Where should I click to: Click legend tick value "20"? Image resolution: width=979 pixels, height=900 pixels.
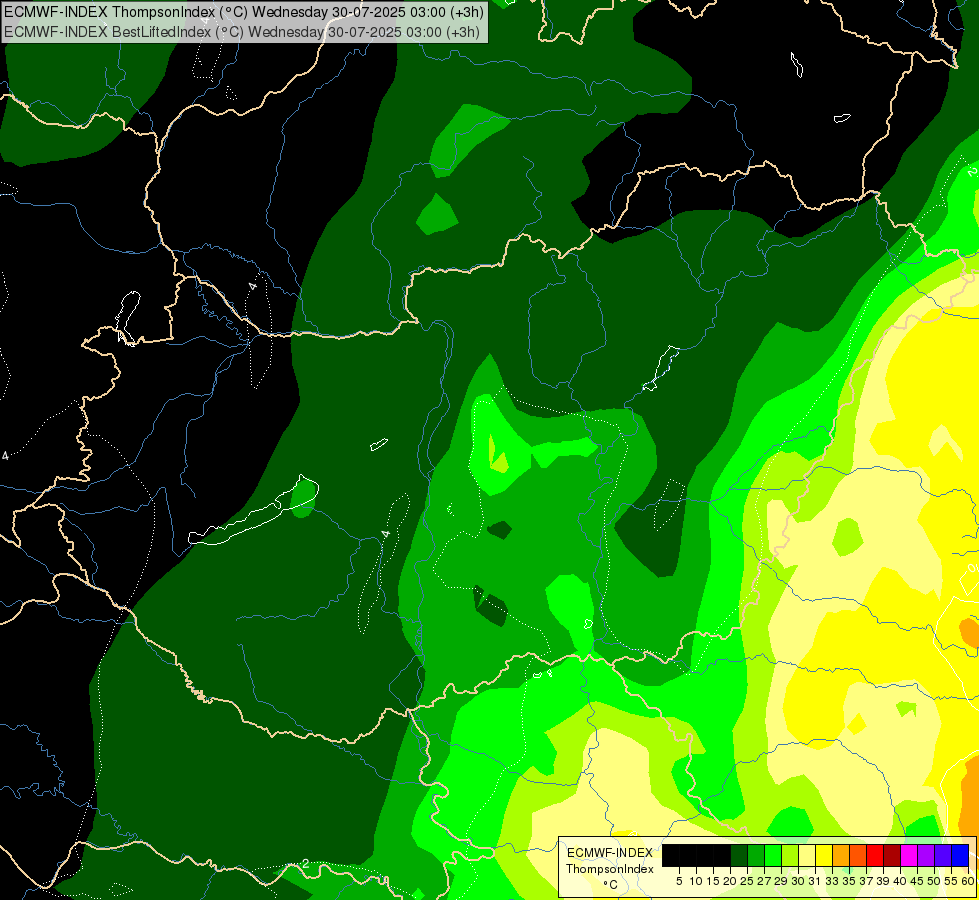click(730, 881)
